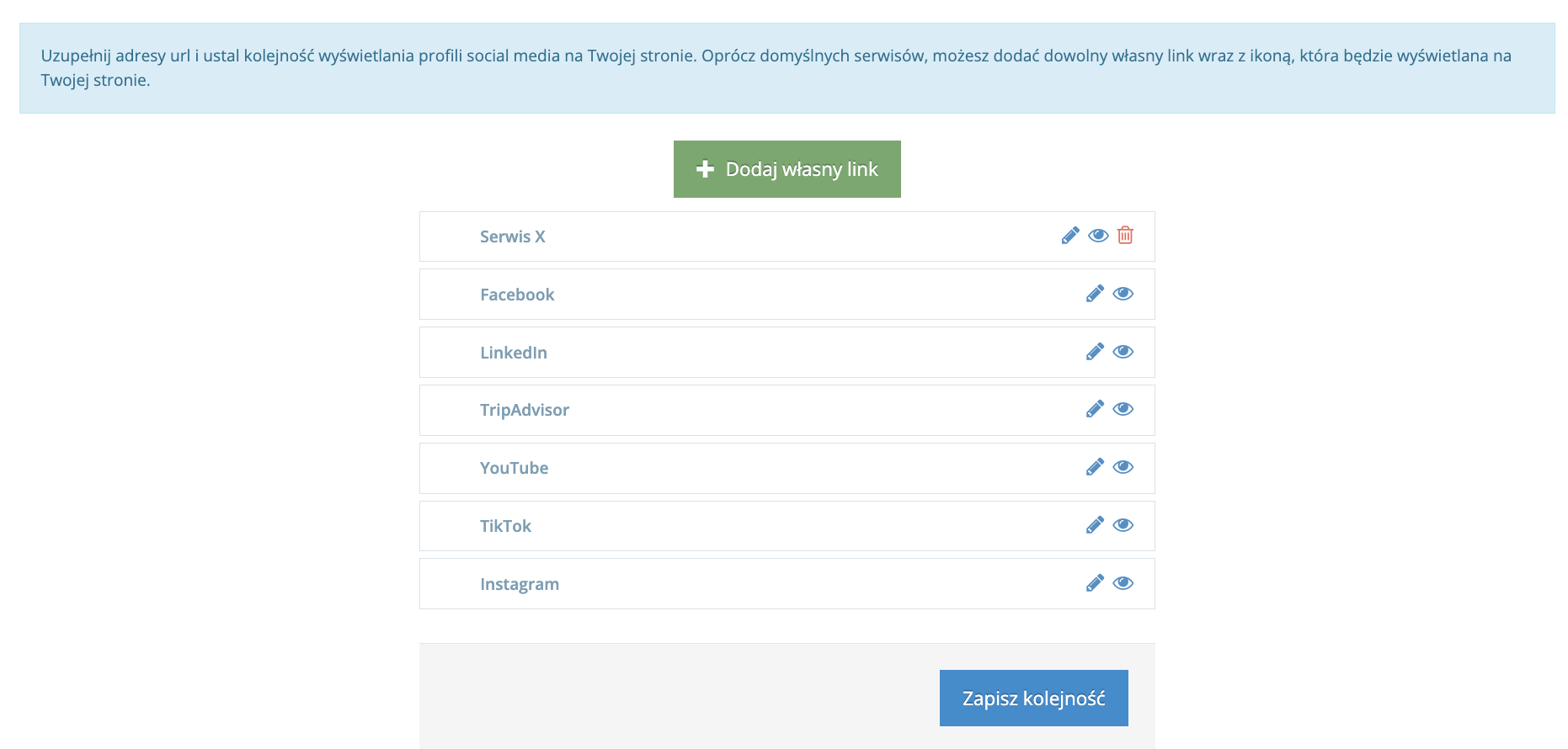The width and height of the screenshot is (1568, 749).
Task: Hide YouTube using the eye icon
Action: click(x=1123, y=467)
